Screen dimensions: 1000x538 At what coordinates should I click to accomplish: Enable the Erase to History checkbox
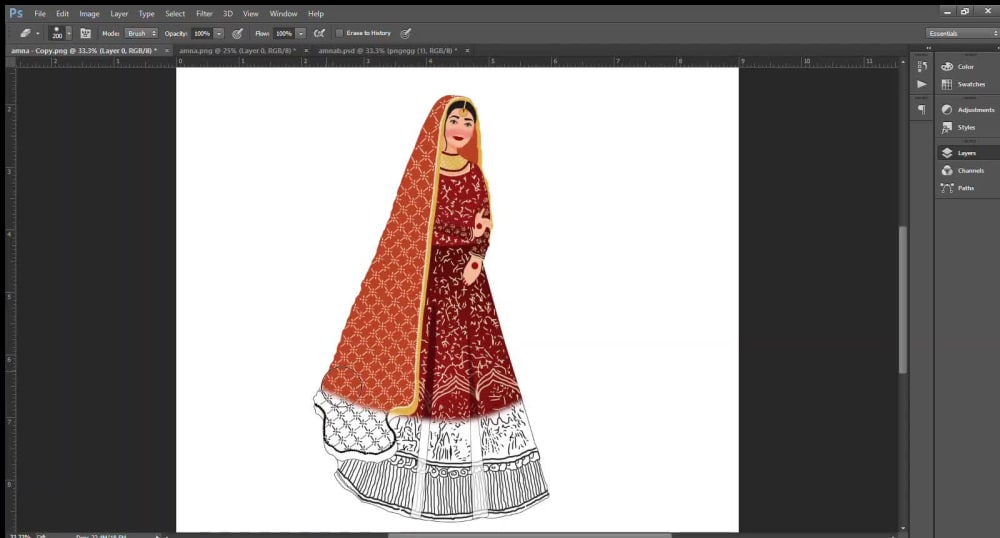340,33
